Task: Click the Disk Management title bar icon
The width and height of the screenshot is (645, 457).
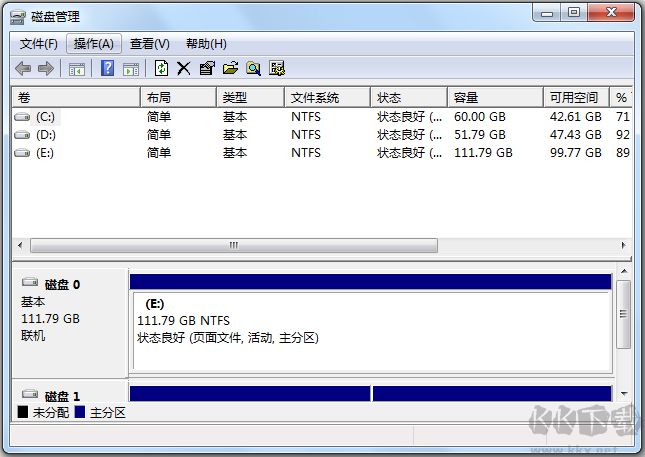Action: (18, 17)
